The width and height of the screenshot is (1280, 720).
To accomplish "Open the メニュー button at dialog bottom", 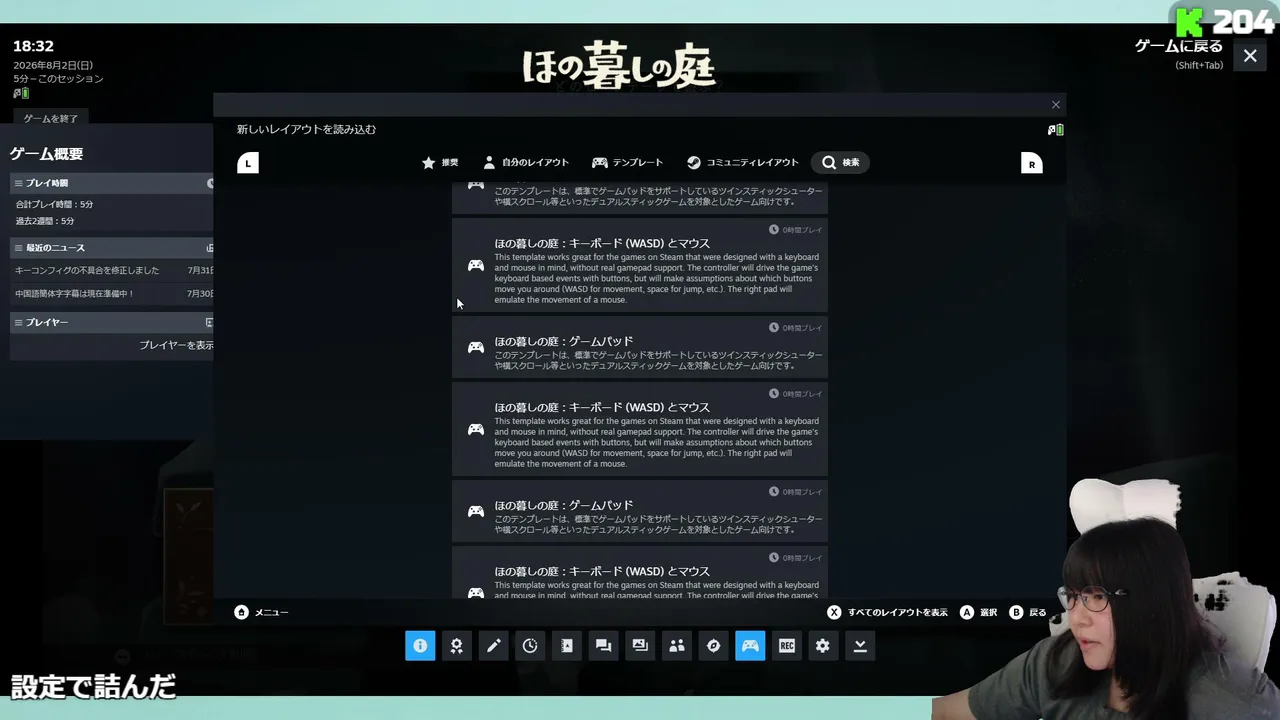I will pos(261,612).
